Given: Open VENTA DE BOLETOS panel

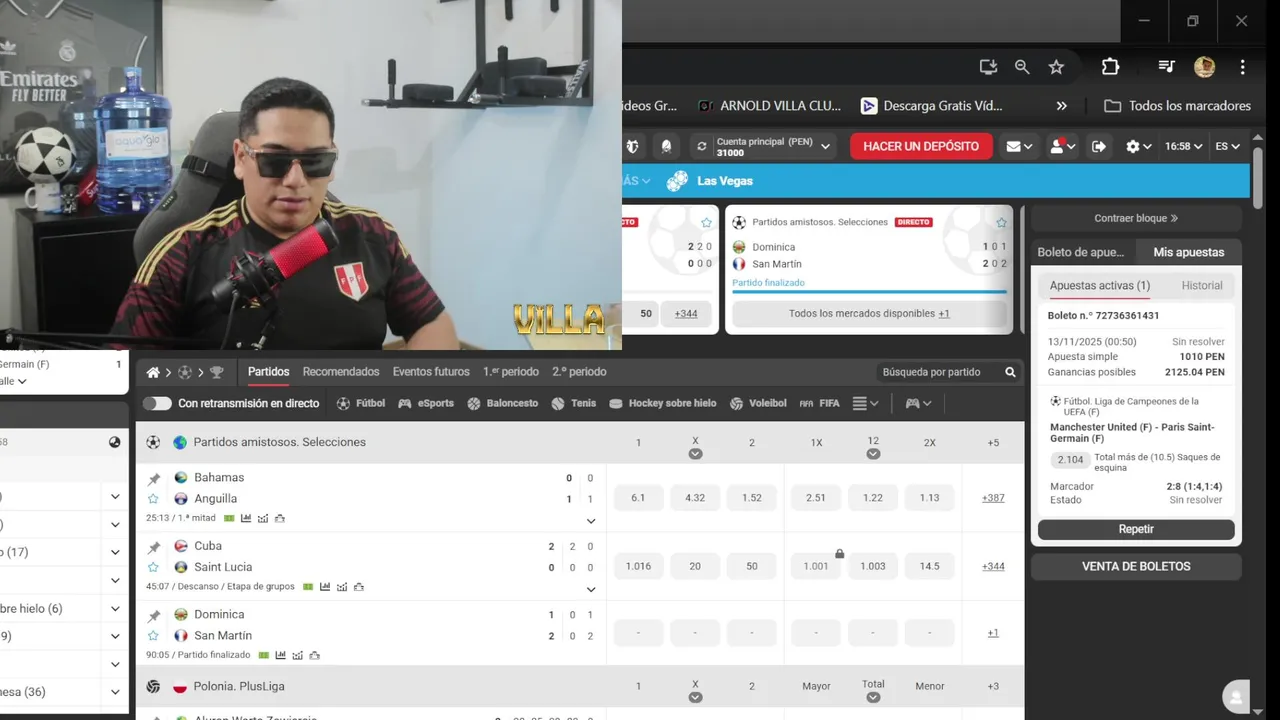Looking at the screenshot, I should (1136, 566).
